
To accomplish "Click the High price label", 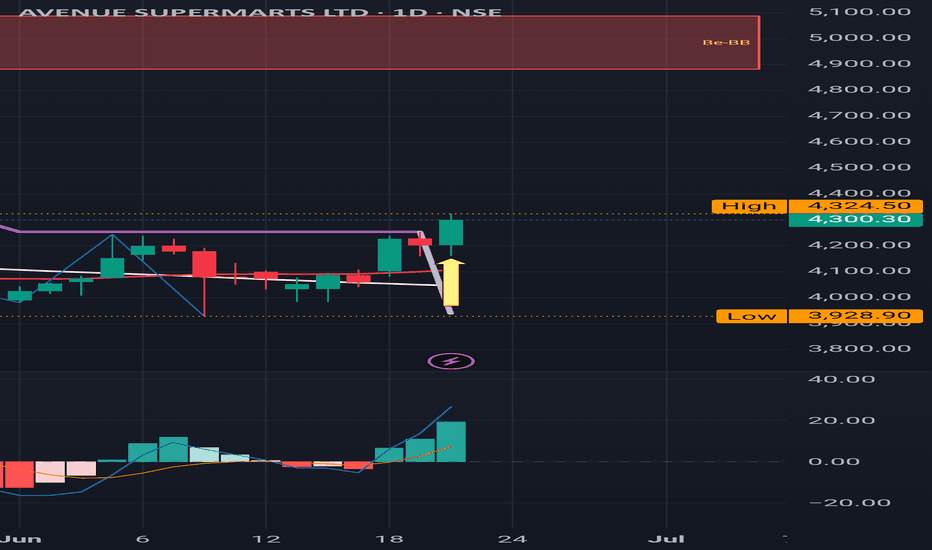I will [x=749, y=206].
